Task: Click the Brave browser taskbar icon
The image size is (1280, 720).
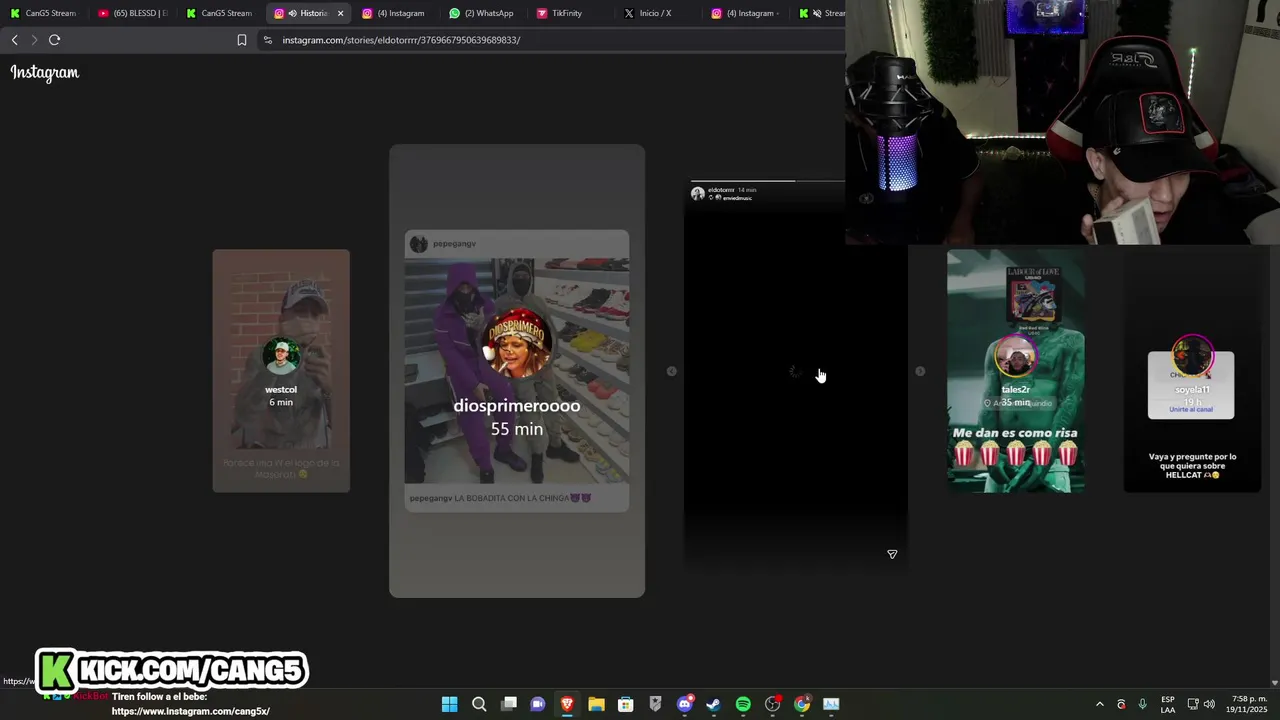Action: [x=567, y=704]
